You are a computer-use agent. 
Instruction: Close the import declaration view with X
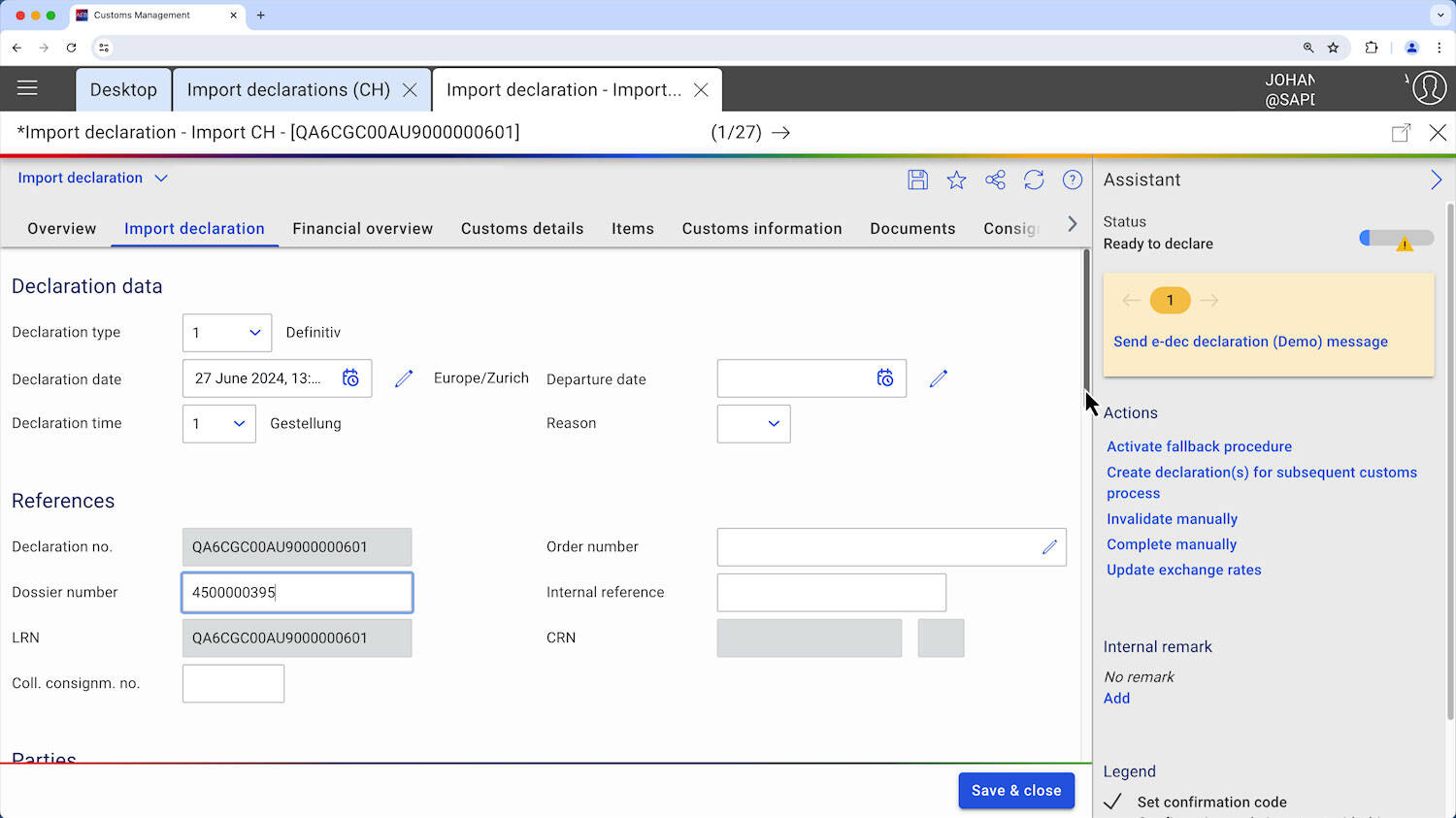click(1438, 133)
